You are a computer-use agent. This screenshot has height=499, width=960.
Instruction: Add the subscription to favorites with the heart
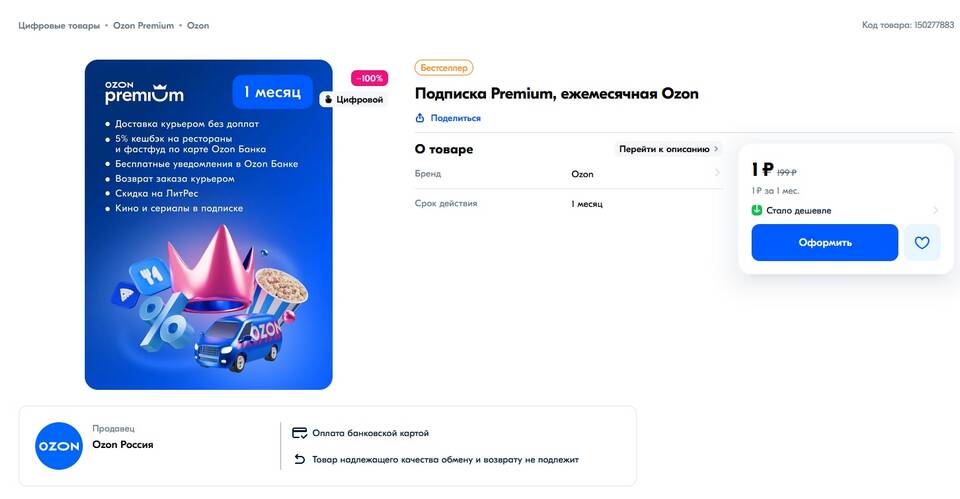pos(922,243)
